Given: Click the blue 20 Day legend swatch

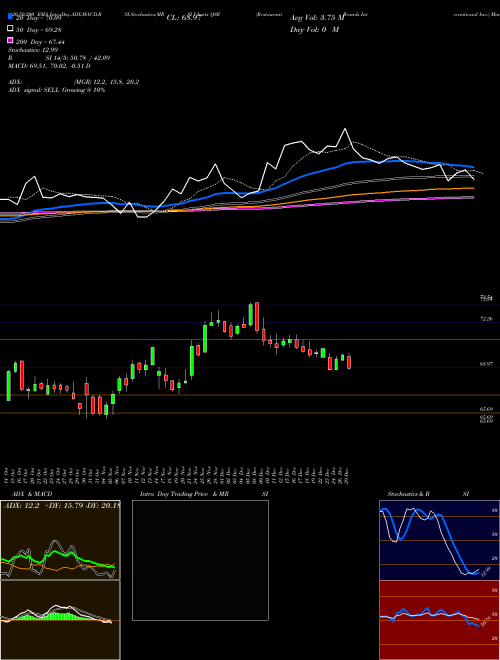Looking at the screenshot, I should coord(11,16).
